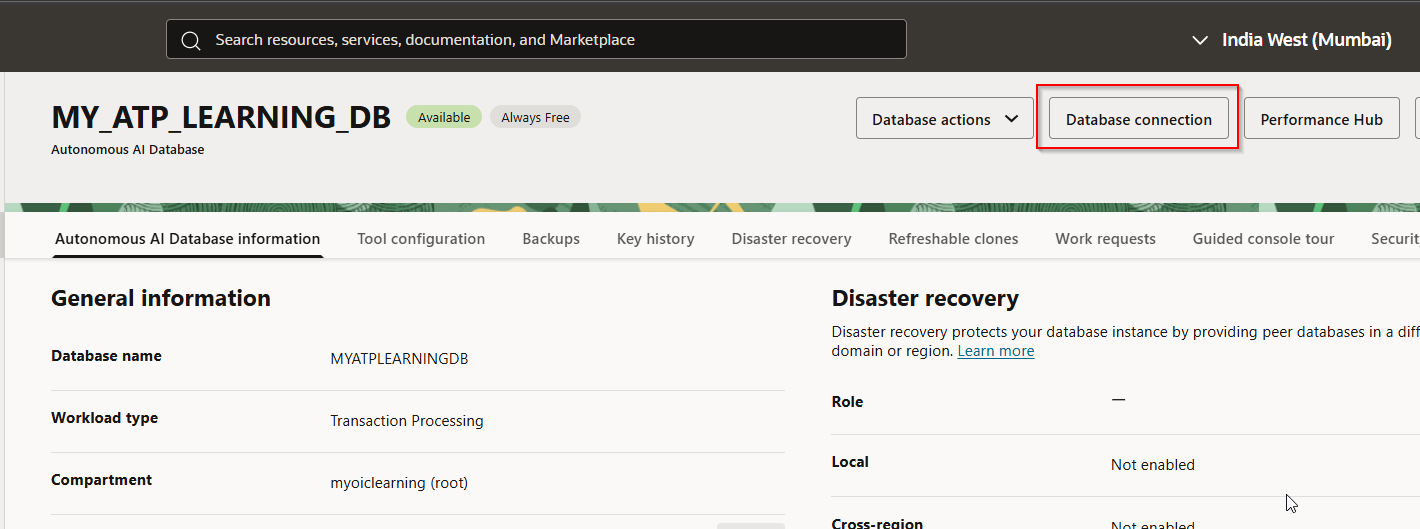Click the green Available status badge
Viewport: 1420px width, 529px height.
444,117
